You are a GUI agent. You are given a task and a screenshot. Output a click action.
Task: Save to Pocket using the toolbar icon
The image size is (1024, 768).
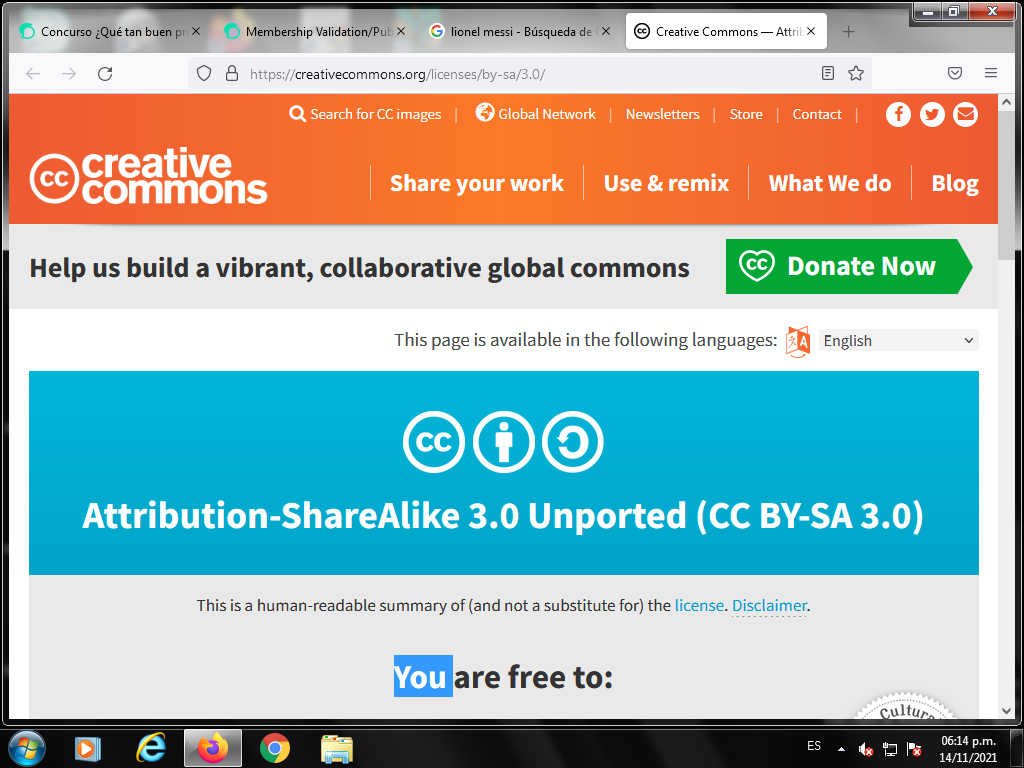[955, 73]
